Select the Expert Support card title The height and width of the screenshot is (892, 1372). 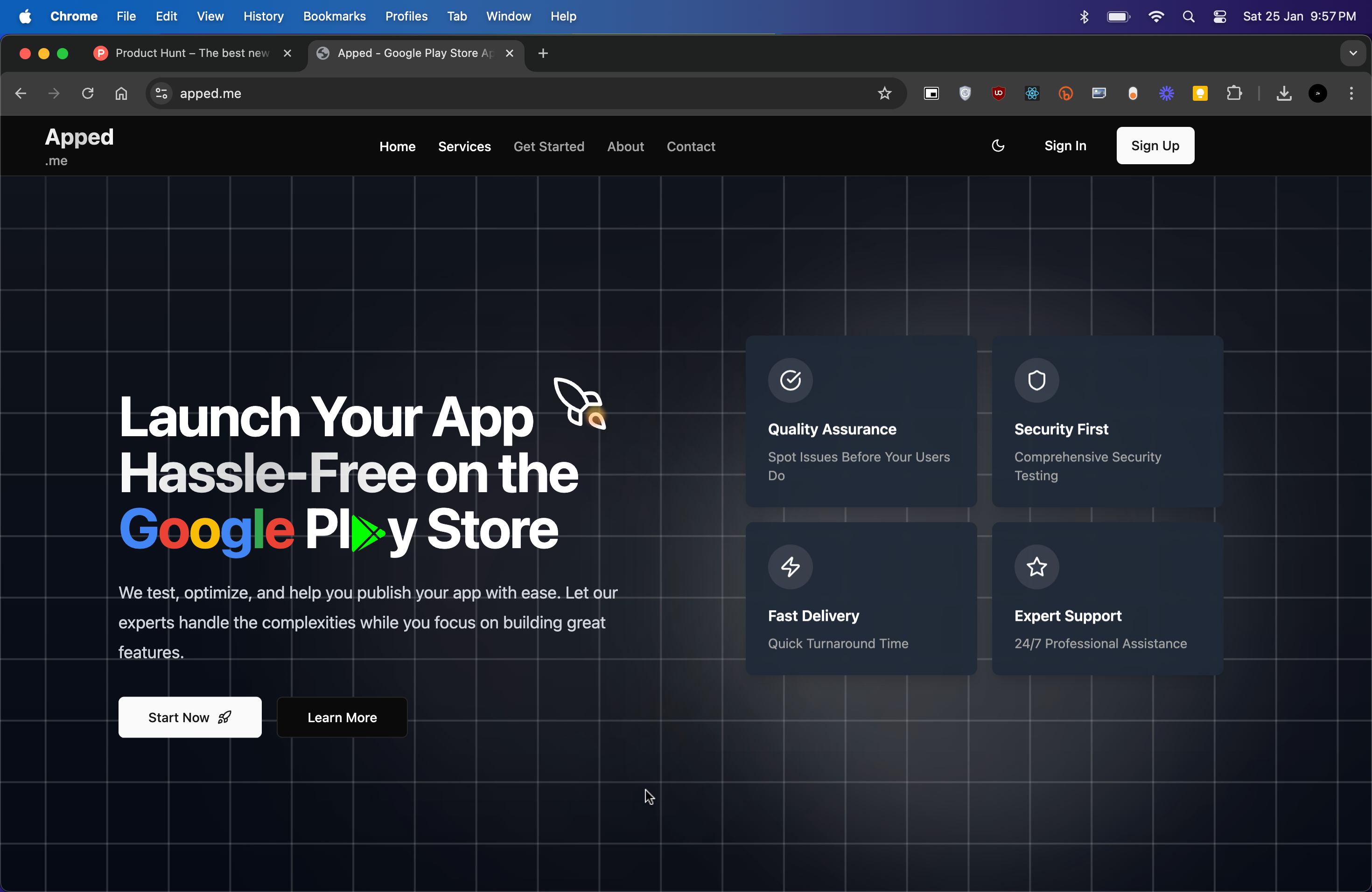1068,615
